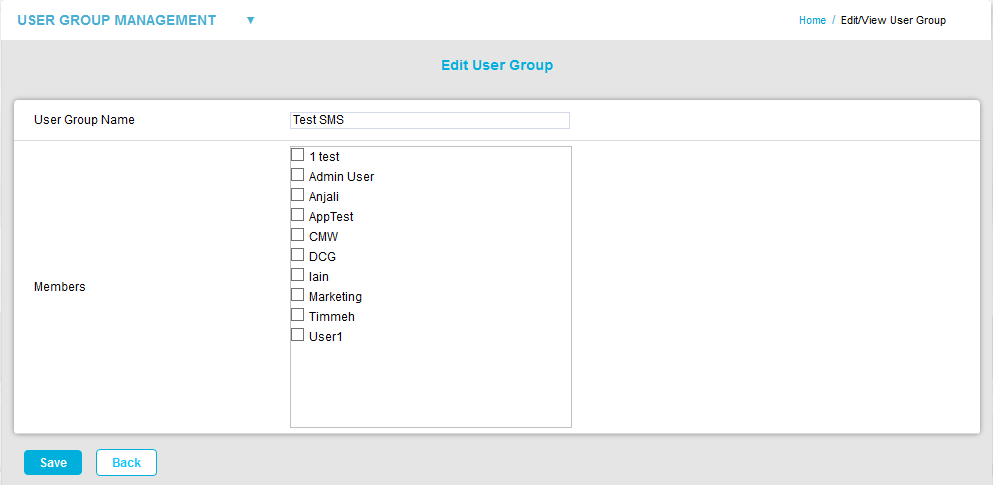The image size is (993, 485).
Task: Click the Back button
Action: 126,462
